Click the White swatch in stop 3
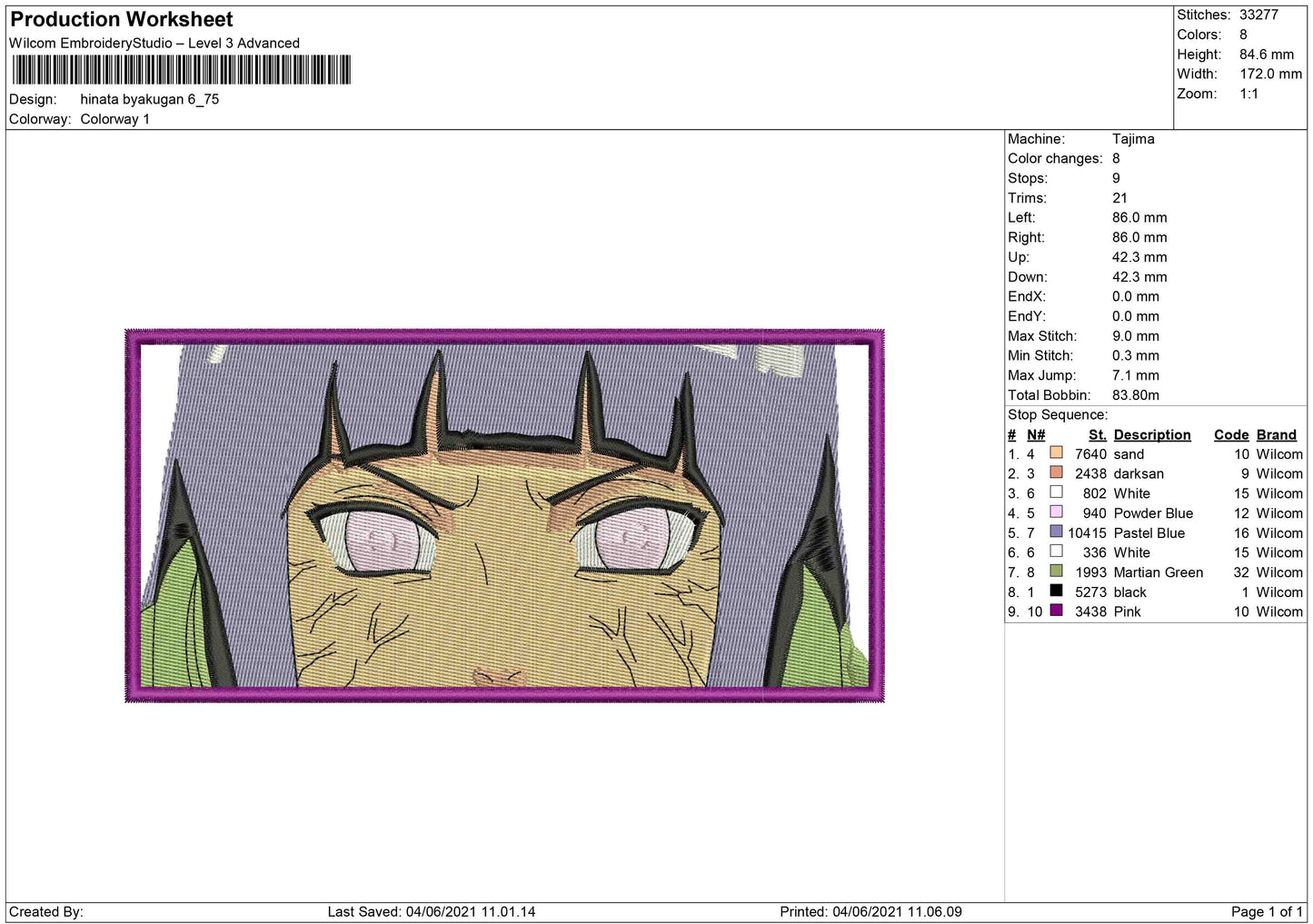Screen dimensions: 1313x924 coord(1056,492)
